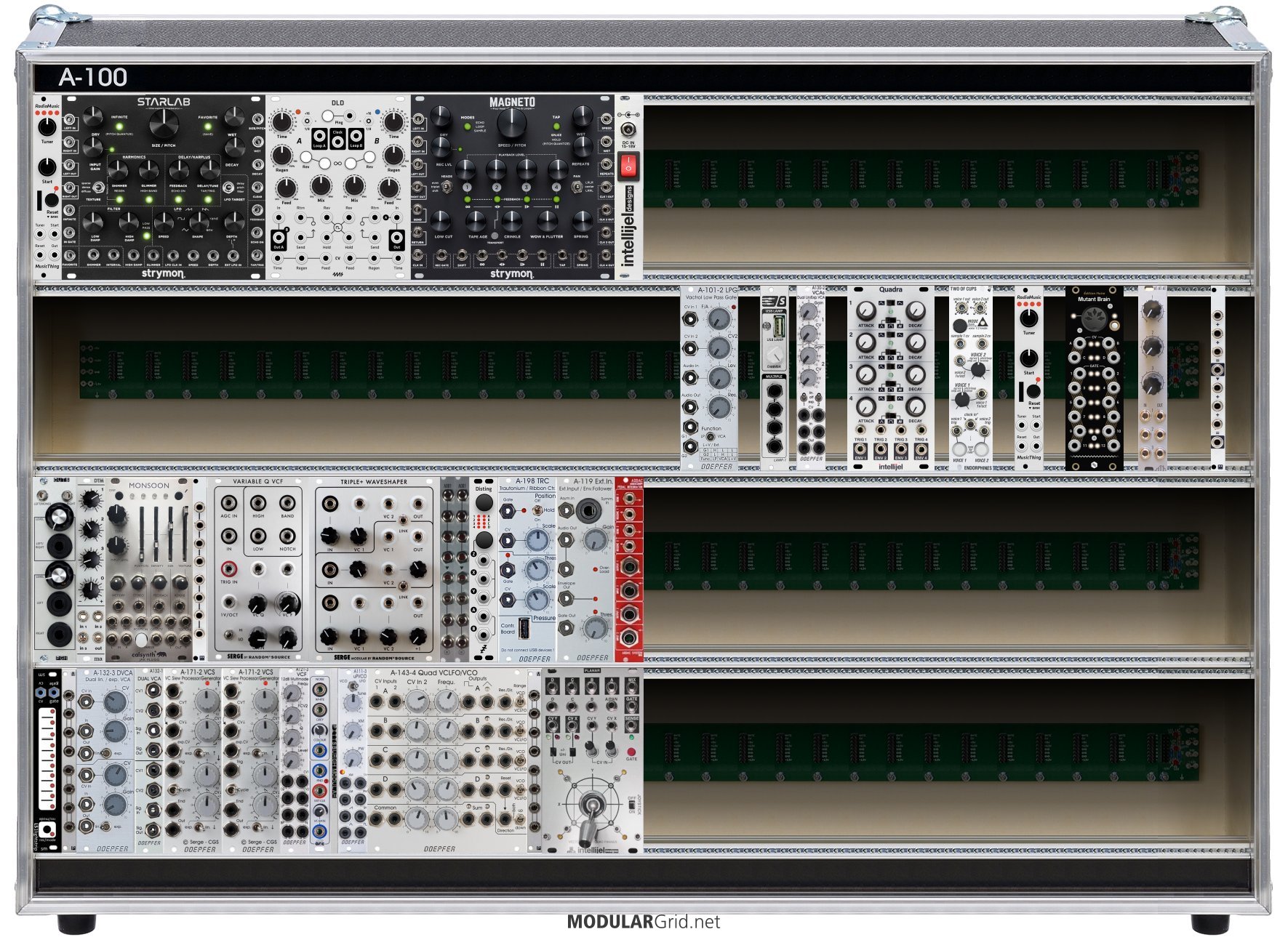The width and height of the screenshot is (1288, 937).
Task: Toggle the red power switch on Intellijel module
Action: (x=628, y=165)
